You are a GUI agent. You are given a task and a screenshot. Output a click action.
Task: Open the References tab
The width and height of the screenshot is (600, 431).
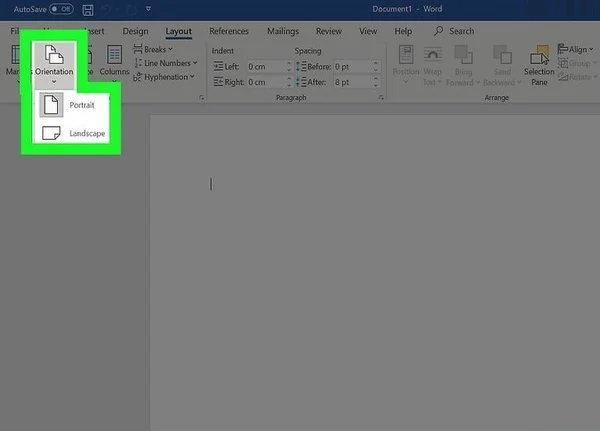229,31
